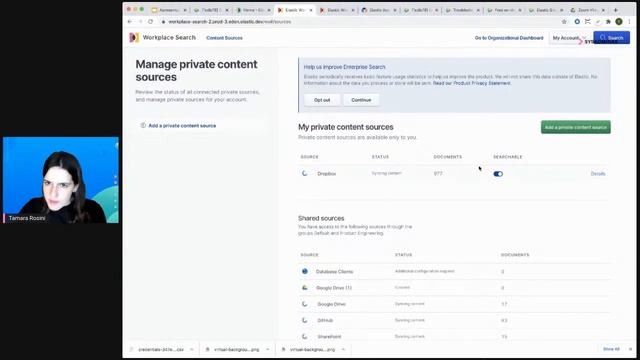Click the Dropbox document count 977
640x360 pixels.
pos(438,173)
